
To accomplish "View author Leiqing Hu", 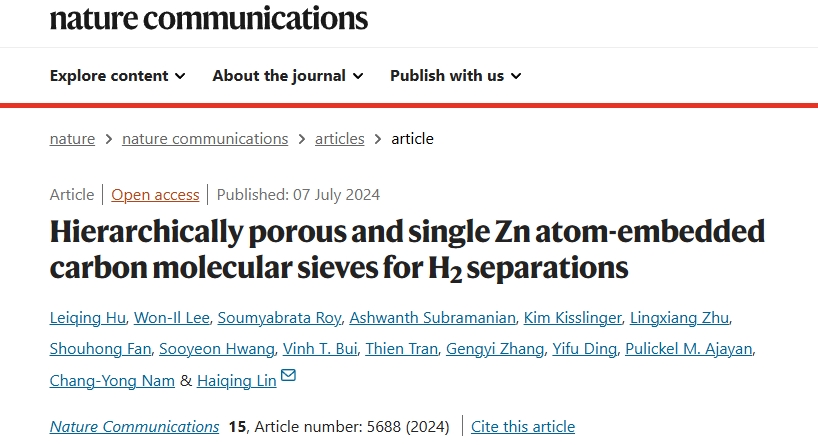I will point(88,317).
